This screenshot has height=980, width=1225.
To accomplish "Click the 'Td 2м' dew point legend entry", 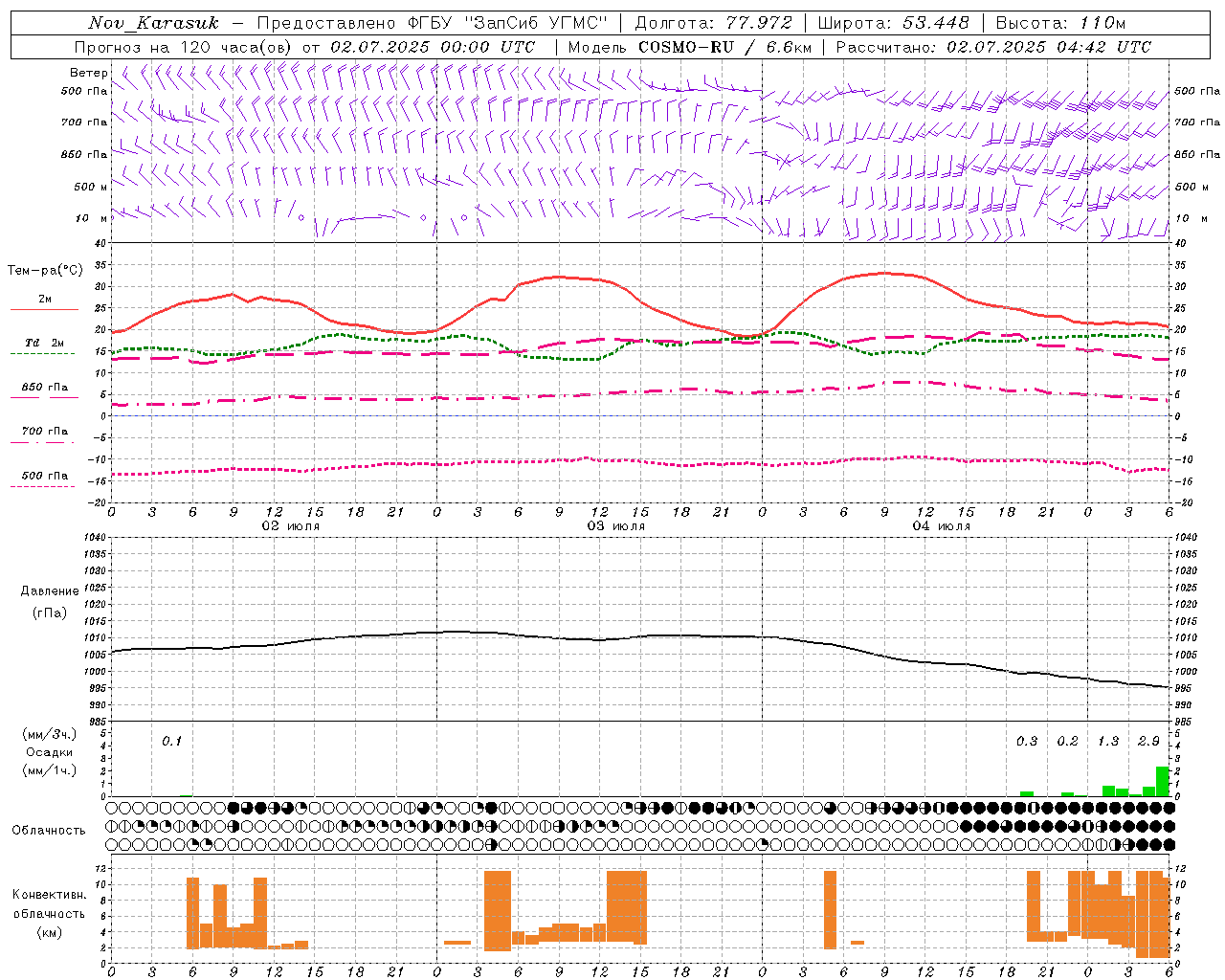I will [x=45, y=343].
